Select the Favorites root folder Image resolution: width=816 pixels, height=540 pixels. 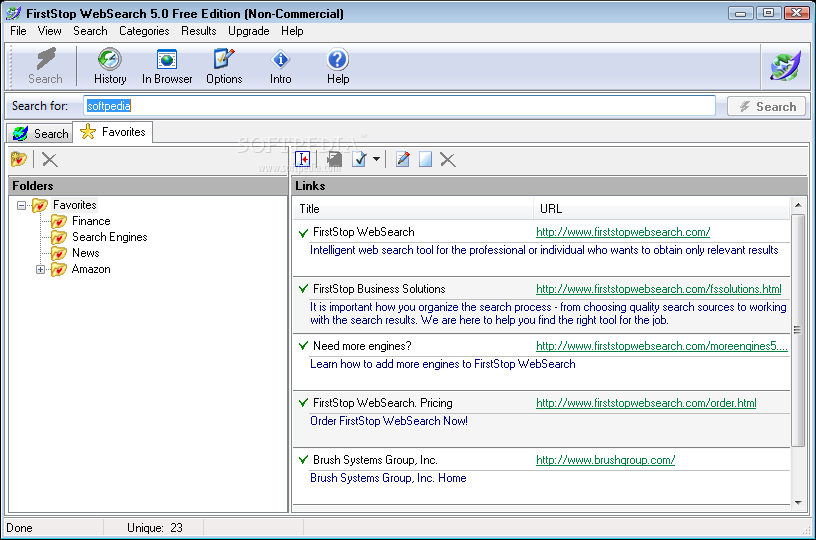65,205
